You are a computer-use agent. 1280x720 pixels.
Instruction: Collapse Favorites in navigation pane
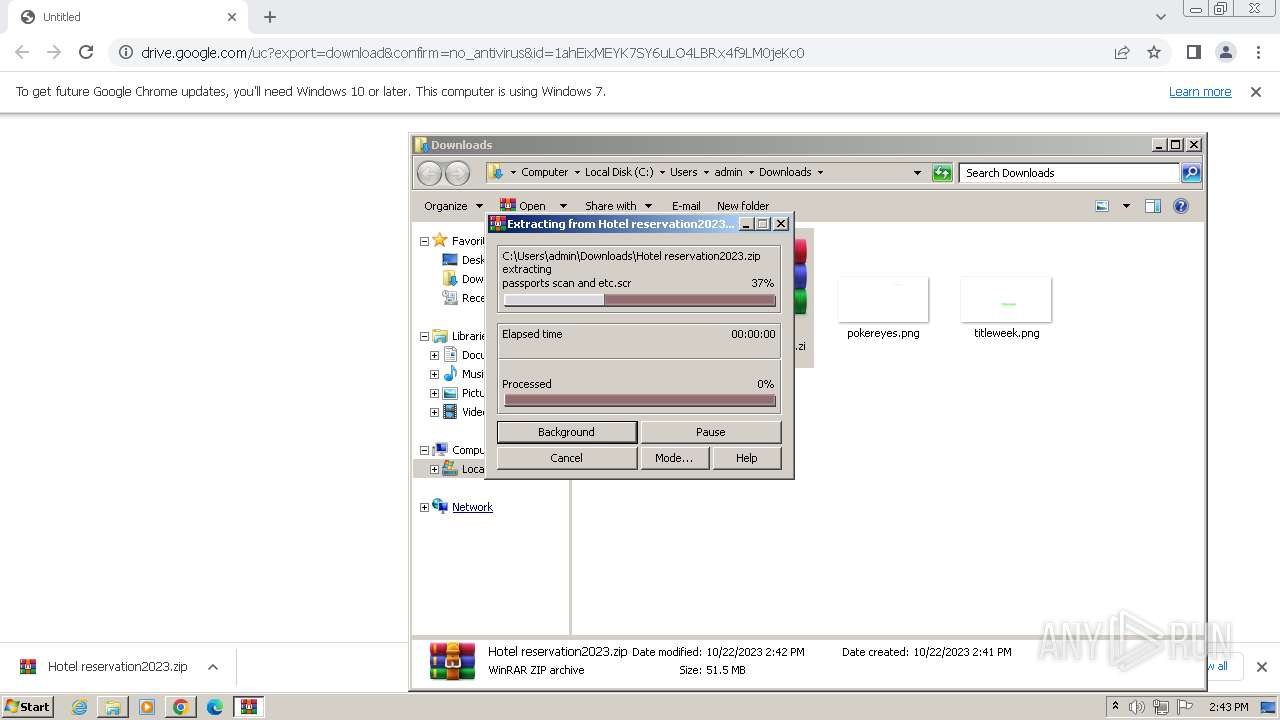(424, 241)
